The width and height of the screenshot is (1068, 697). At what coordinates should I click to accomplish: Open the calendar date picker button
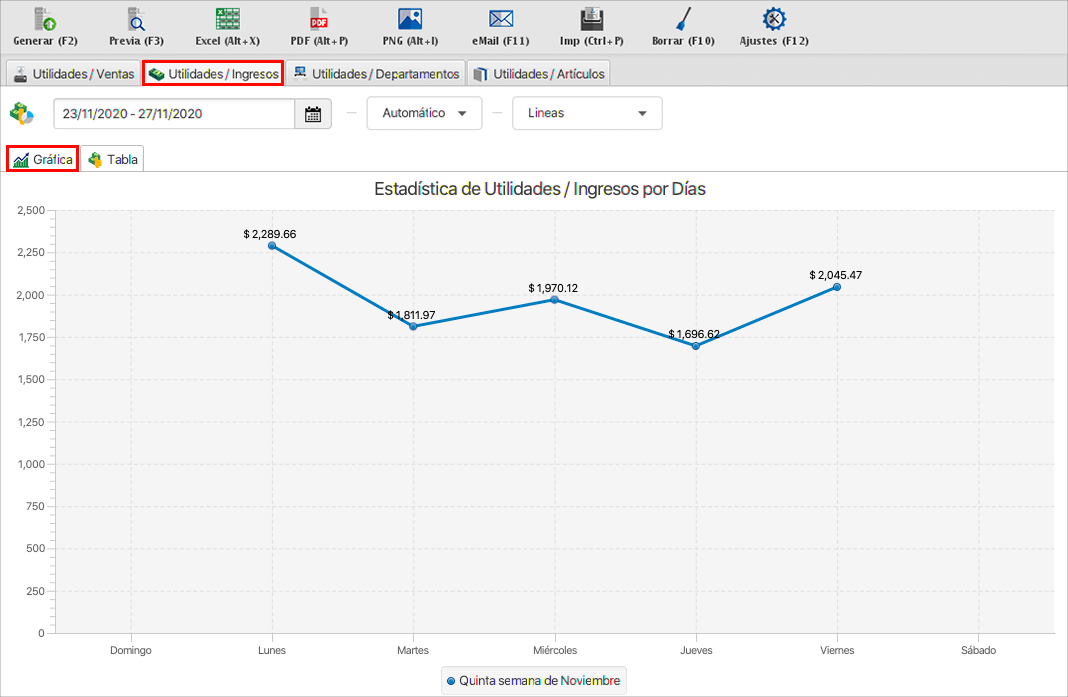[x=313, y=114]
